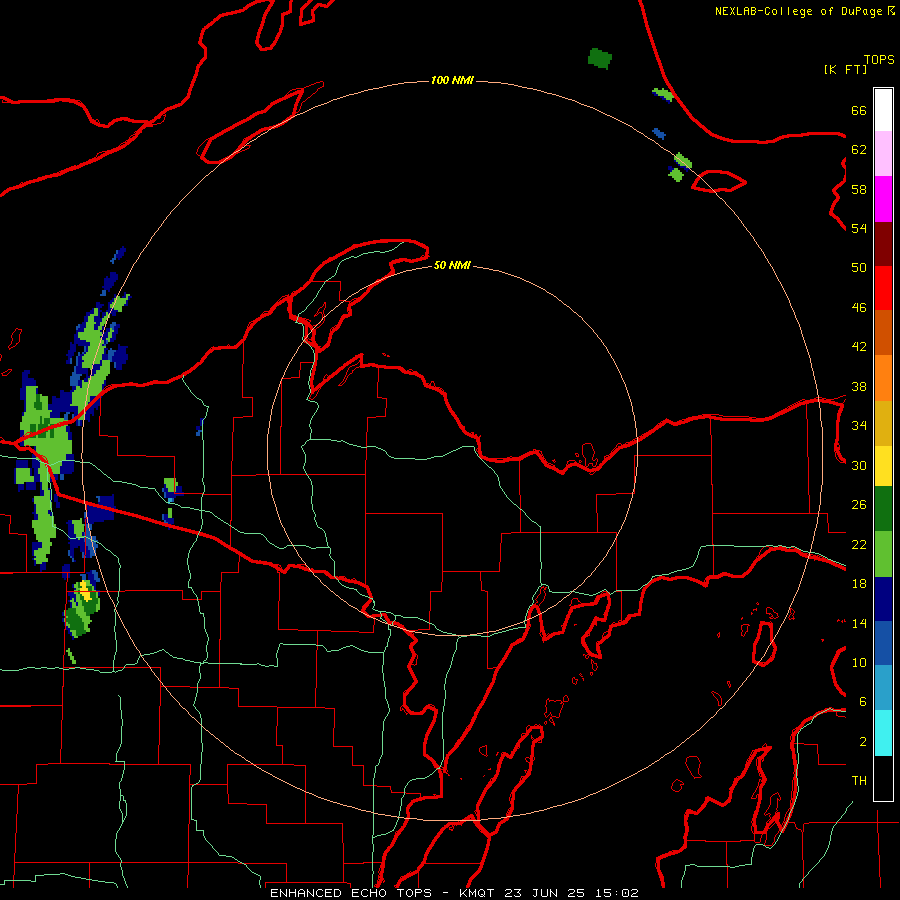Click the light green 18-22 legend swatch
This screenshot has width=900, height=900.
pos(883,554)
